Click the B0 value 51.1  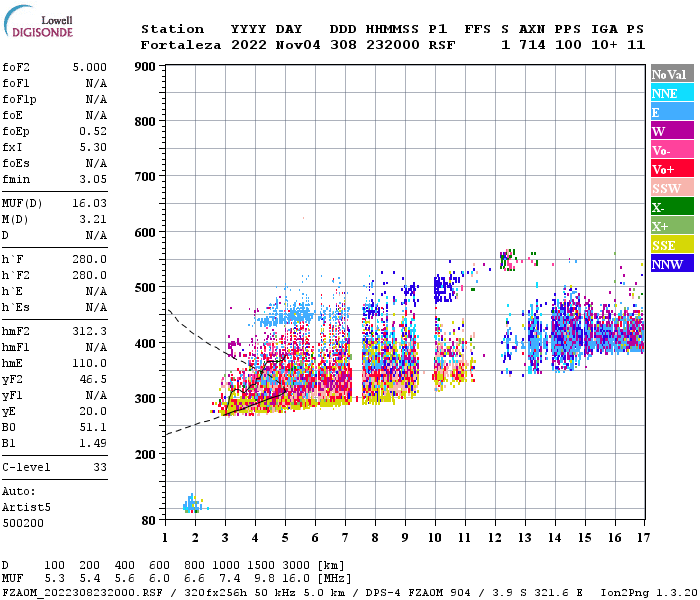(x=93, y=428)
